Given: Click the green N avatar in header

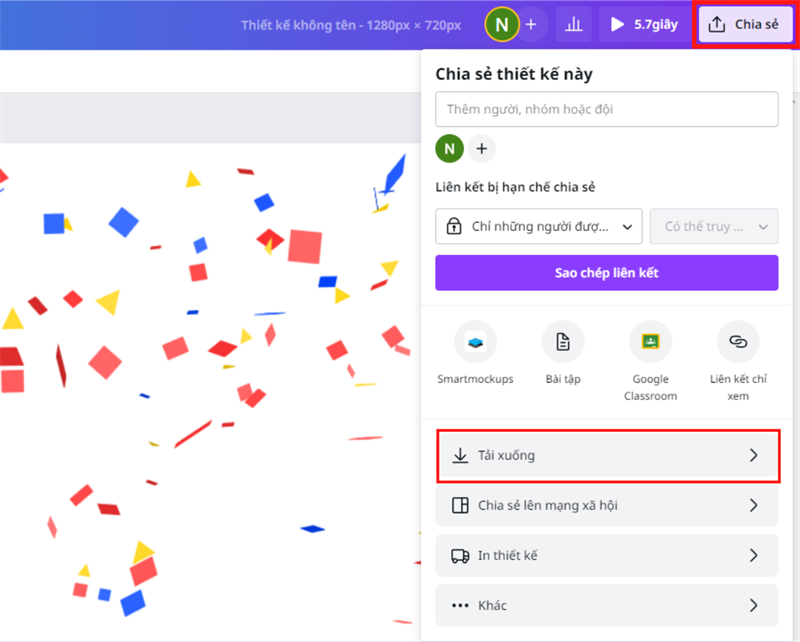Looking at the screenshot, I should point(501,24).
